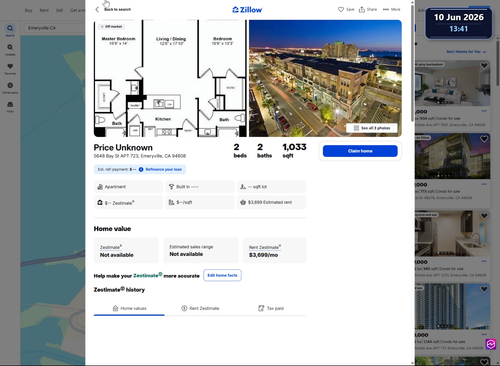The height and width of the screenshot is (366, 500).
Task: Open the floor plan photo
Action: click(x=170, y=78)
